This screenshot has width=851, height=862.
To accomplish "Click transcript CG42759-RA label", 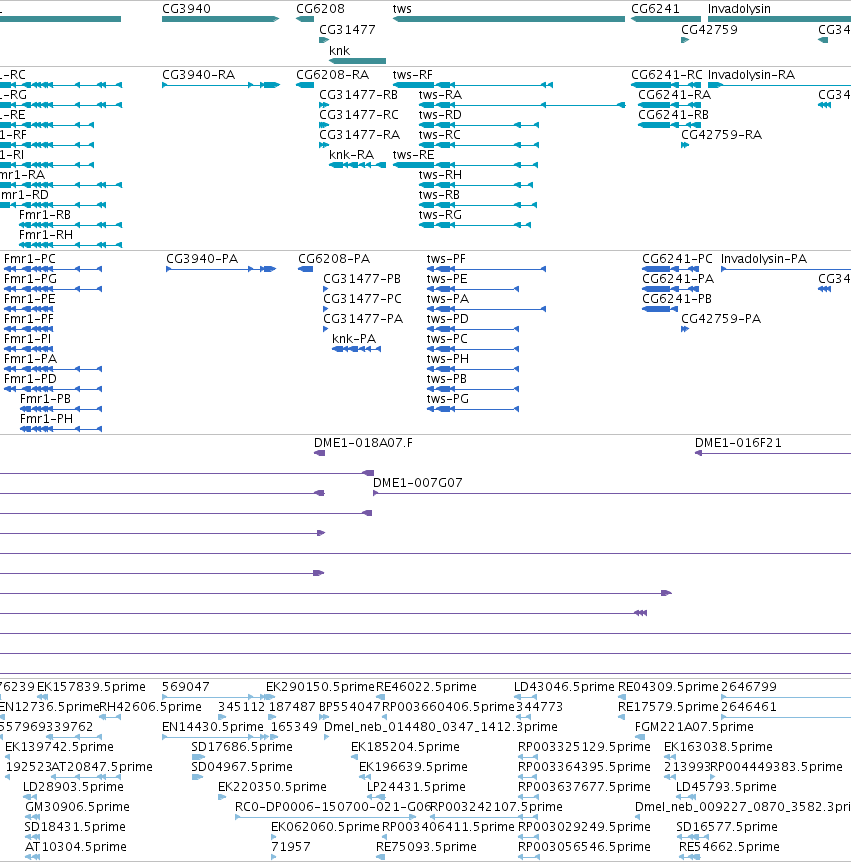I will (x=722, y=135).
